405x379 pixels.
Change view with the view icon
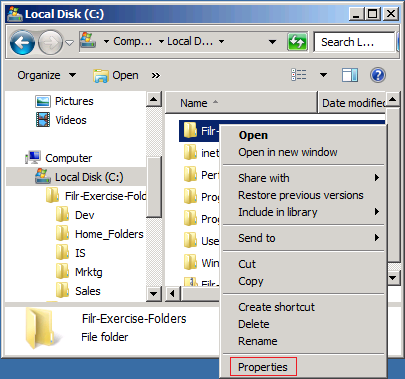pos(299,75)
